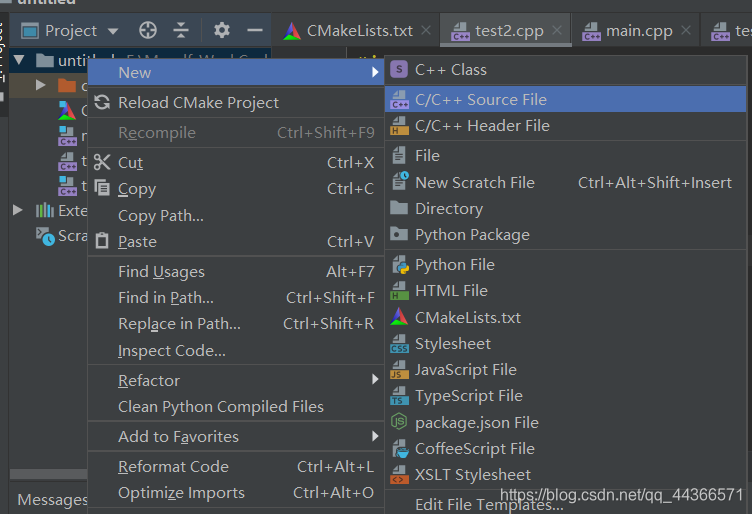
Task: Expand Add to Favorites submenu arrow
Action: [375, 436]
